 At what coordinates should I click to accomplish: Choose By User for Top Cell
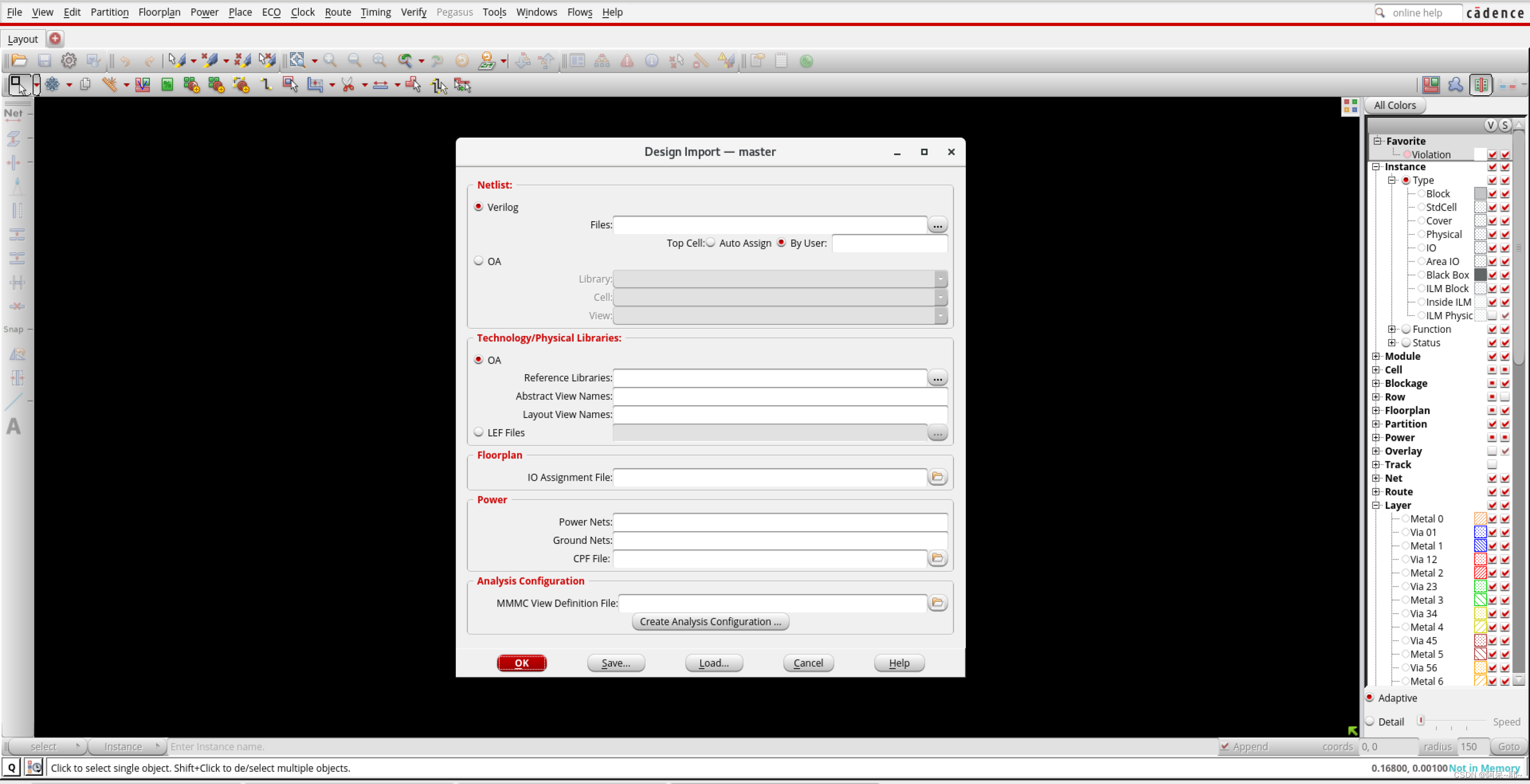click(x=782, y=242)
